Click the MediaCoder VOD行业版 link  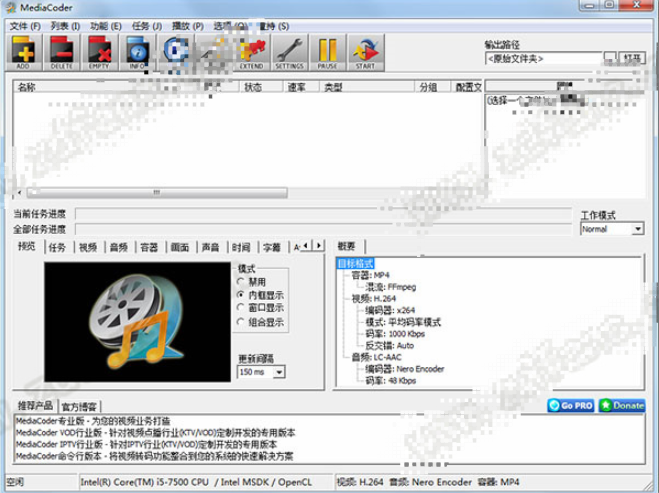pyautogui.click(x=156, y=432)
